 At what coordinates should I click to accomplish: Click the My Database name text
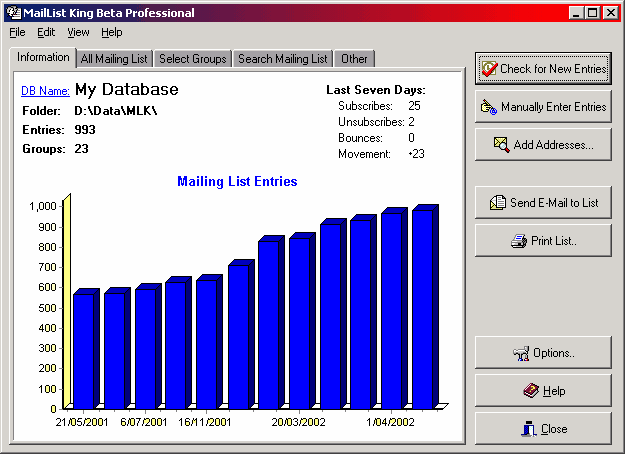click(127, 89)
